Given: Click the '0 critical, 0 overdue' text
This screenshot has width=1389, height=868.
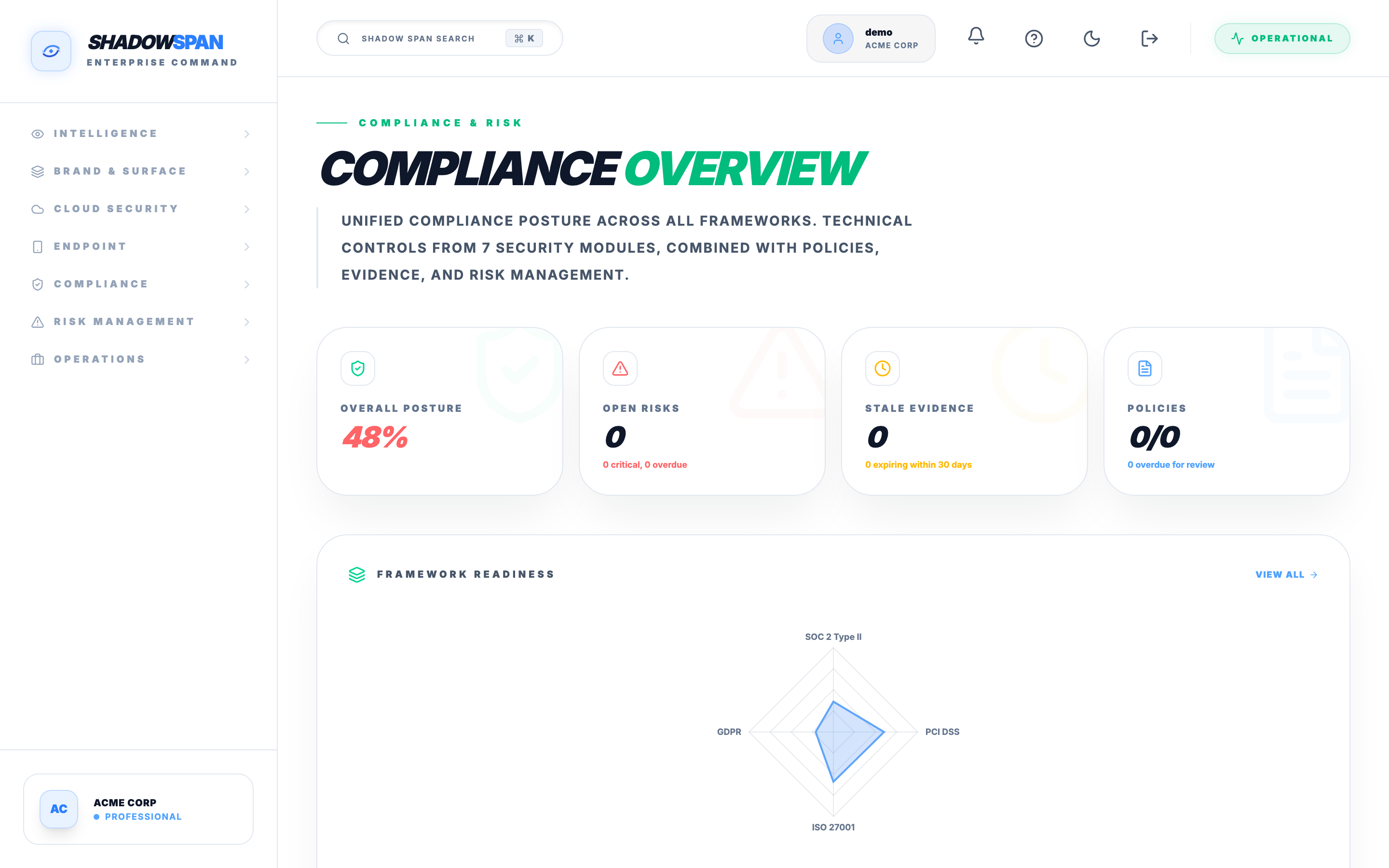Looking at the screenshot, I should coord(644,464).
